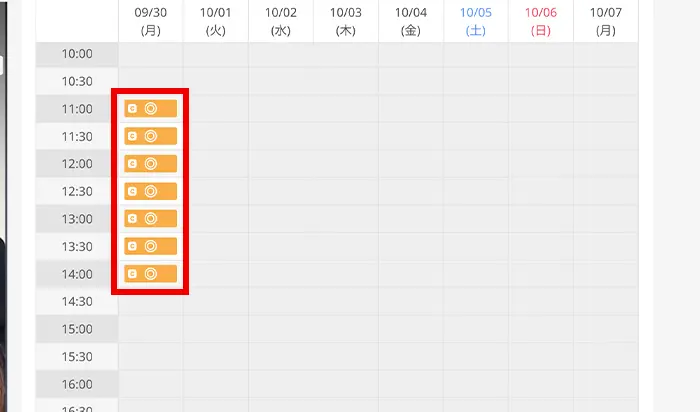
Task: Click the 09/30 (月) date header
Action: click(150, 21)
